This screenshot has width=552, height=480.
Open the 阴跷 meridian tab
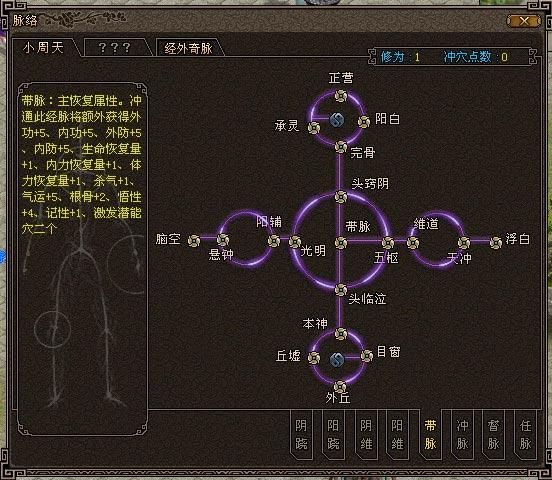[x=301, y=435]
